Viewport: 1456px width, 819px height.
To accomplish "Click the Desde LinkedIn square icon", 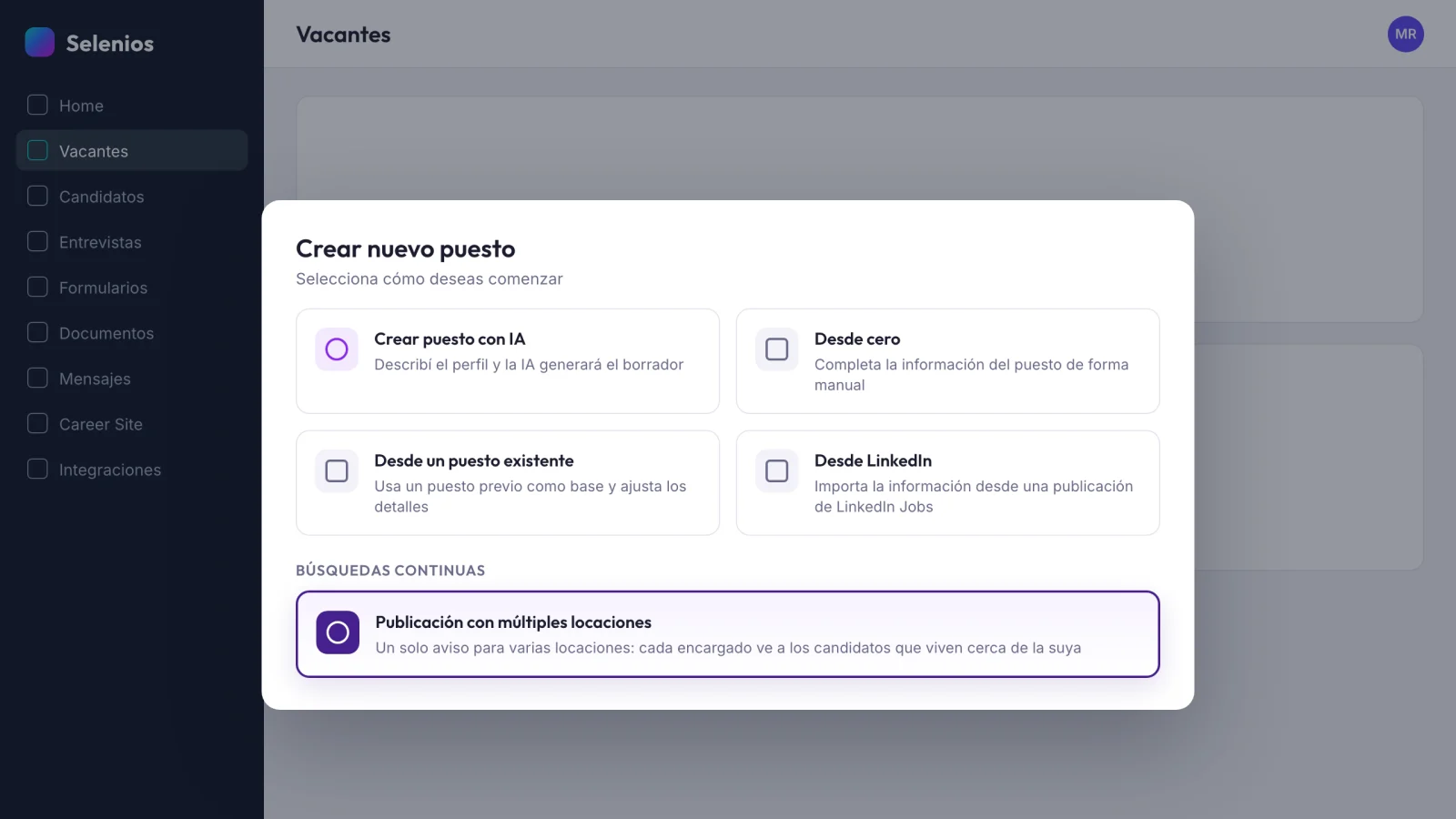I will [777, 471].
